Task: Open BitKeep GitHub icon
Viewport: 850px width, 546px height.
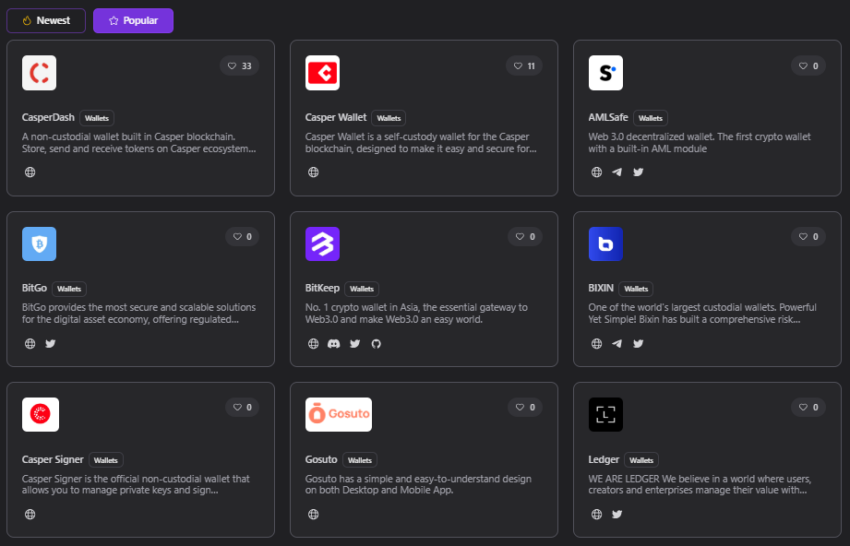Action: pyautogui.click(x=376, y=344)
